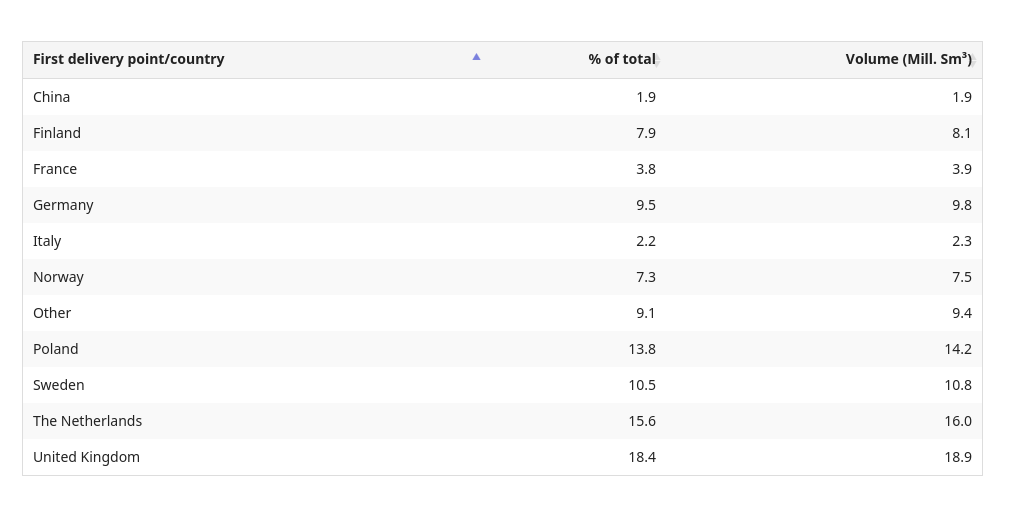Click the ascending sort arrow for the country column
1024x516 pixels.
coord(476,57)
